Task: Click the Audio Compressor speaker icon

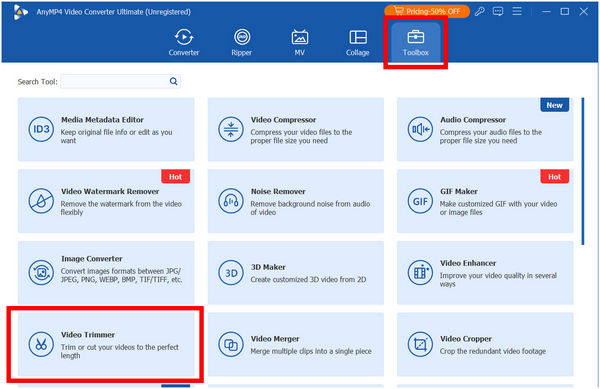Action: [420, 129]
